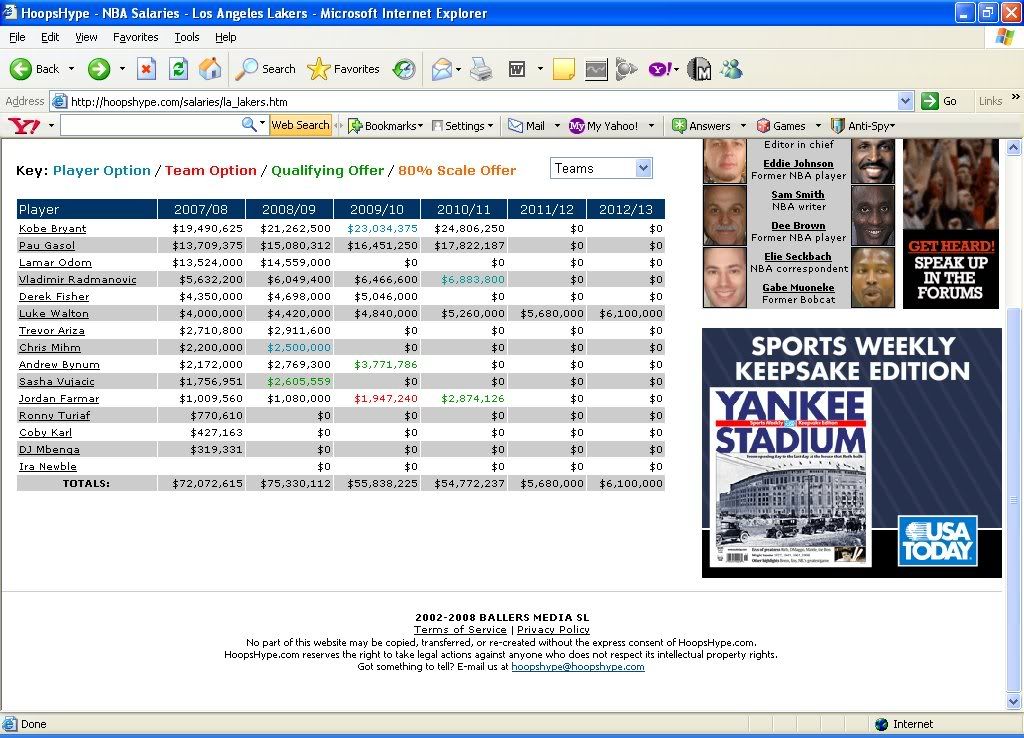Click hoopshype@hoopshype.com email link
The image size is (1024, 738).
coord(577,667)
